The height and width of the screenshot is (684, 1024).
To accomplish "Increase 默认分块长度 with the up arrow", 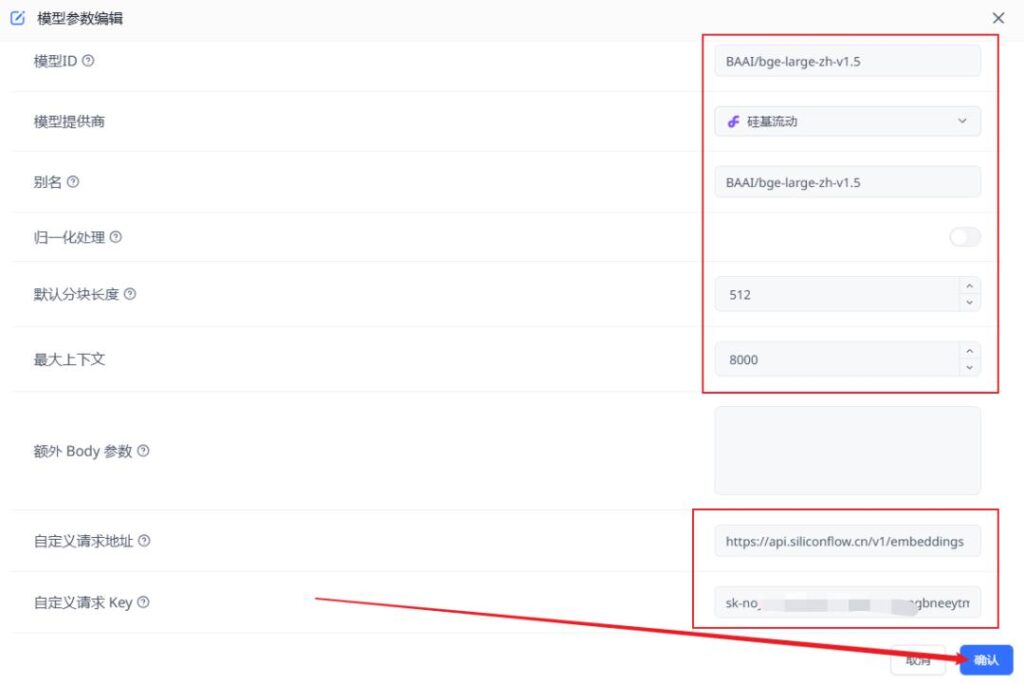I will [968, 286].
